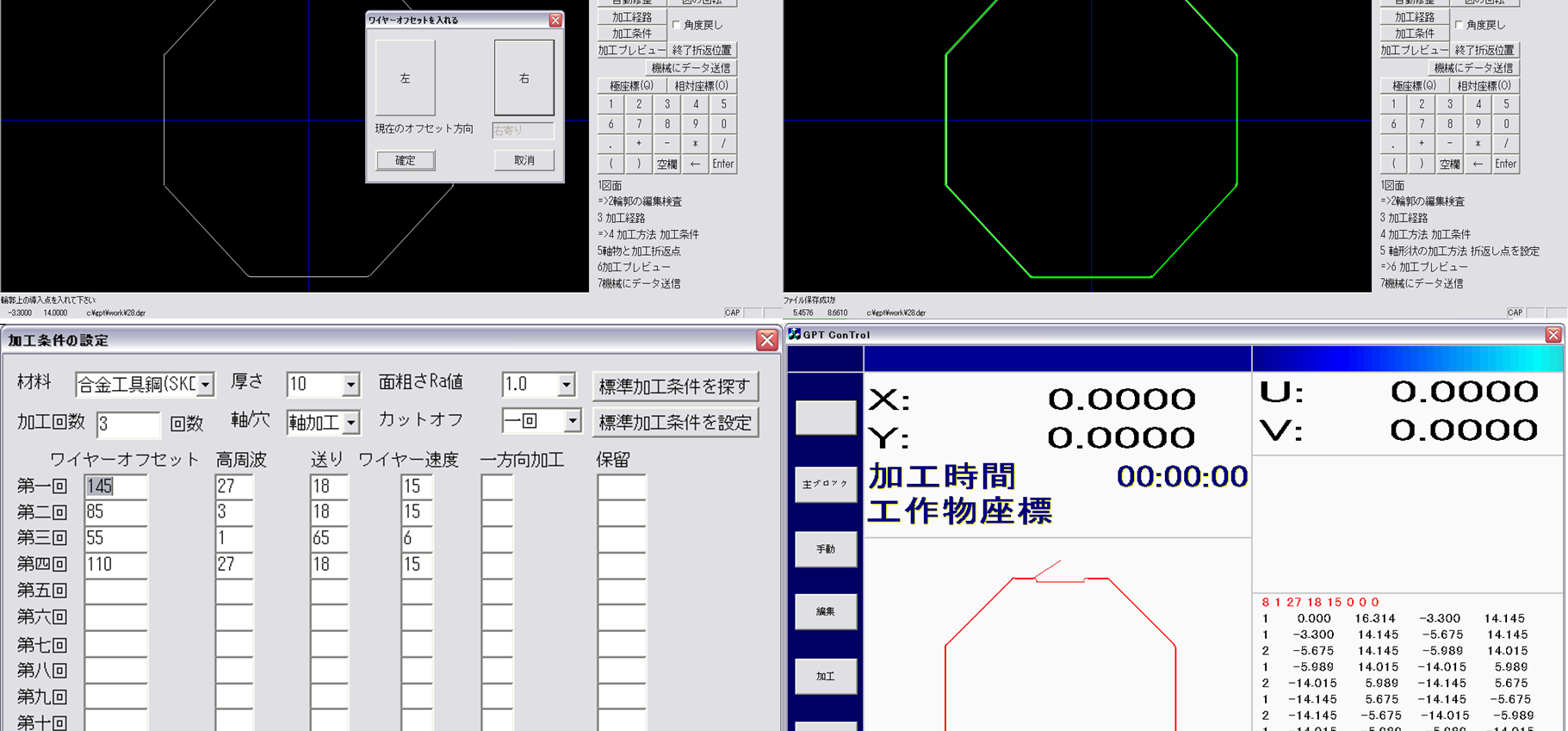Click 加工 button in GPT Control
This screenshot has width=1568, height=731.
click(826, 677)
